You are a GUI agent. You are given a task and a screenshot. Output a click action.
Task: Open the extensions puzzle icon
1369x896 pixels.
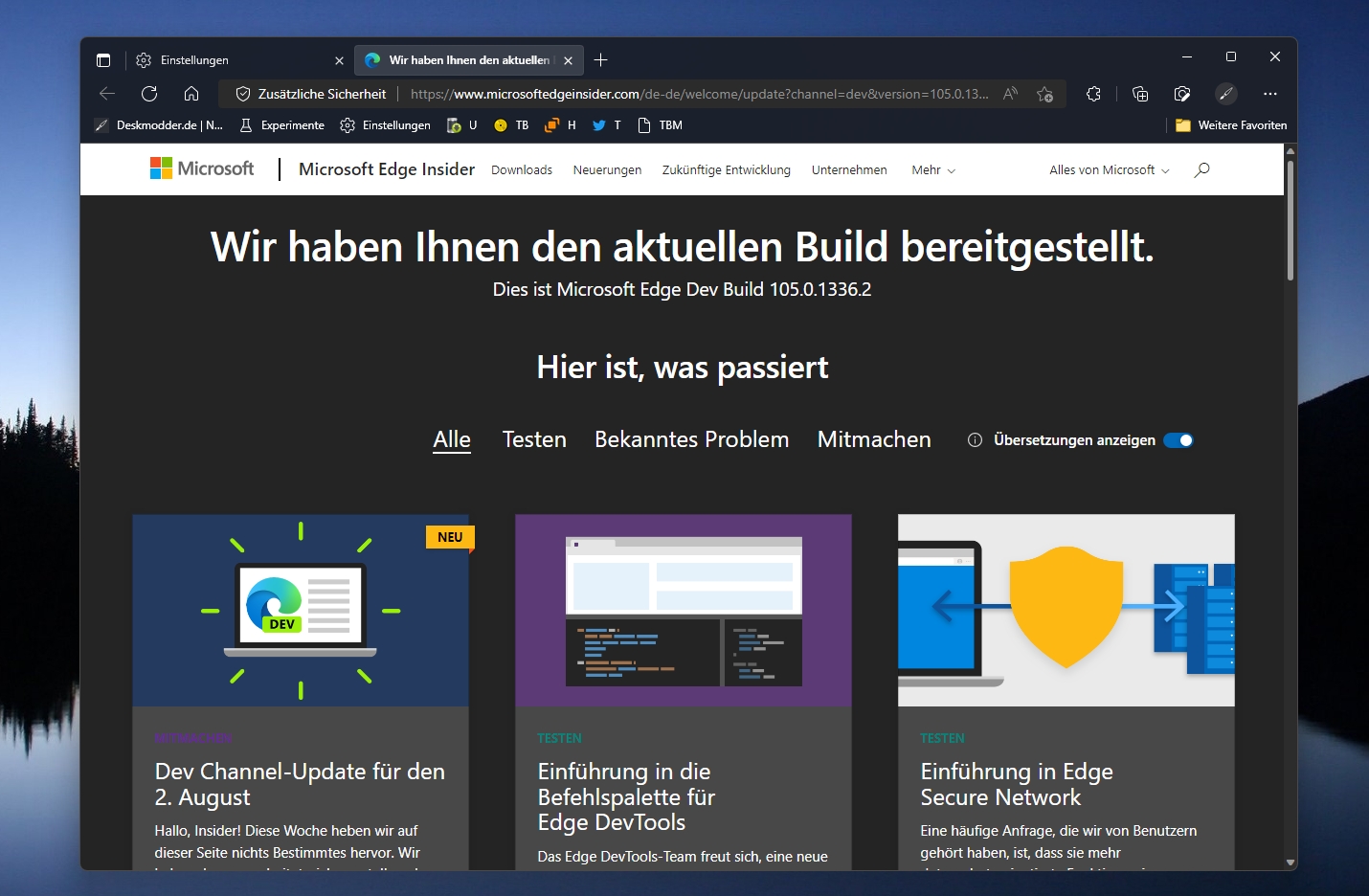click(x=1093, y=94)
